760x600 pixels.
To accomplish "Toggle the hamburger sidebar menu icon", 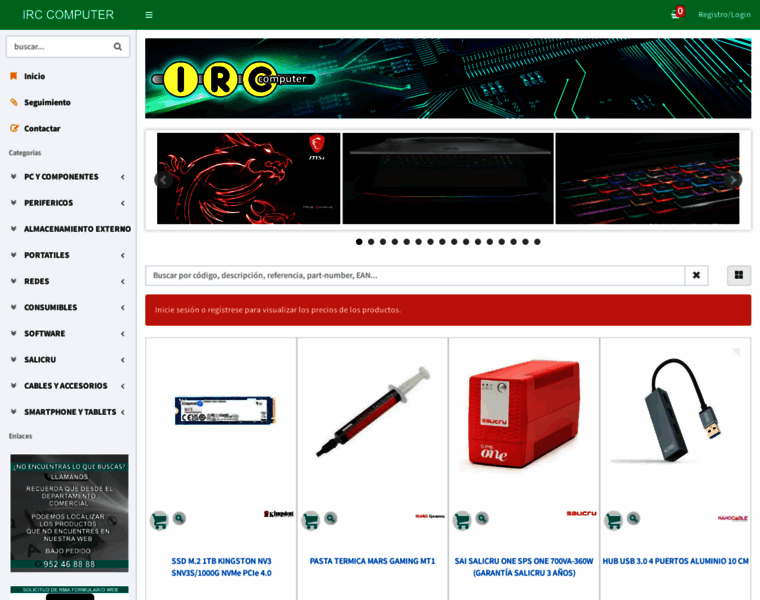I will pos(149,15).
